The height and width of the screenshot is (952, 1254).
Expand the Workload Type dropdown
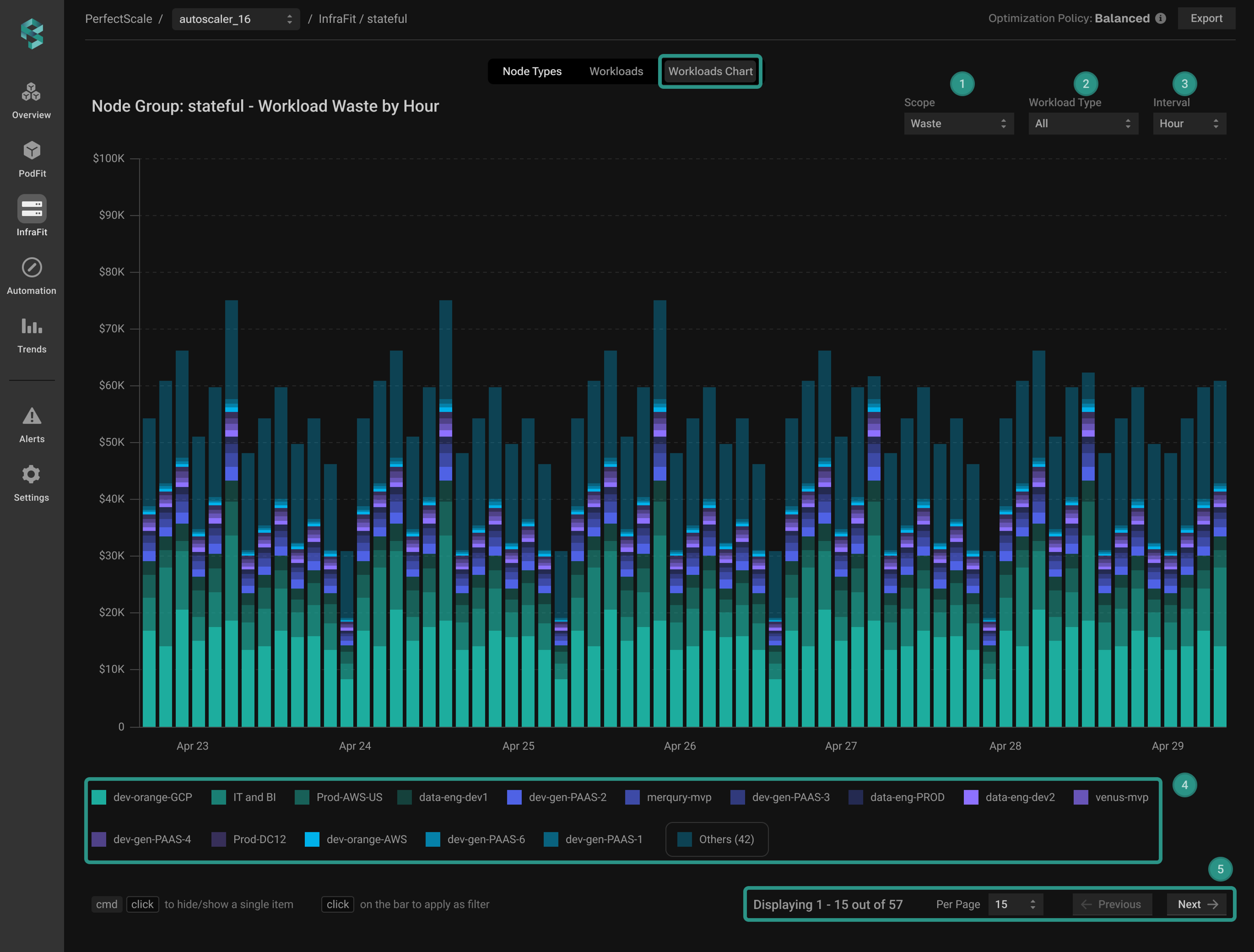pos(1083,124)
